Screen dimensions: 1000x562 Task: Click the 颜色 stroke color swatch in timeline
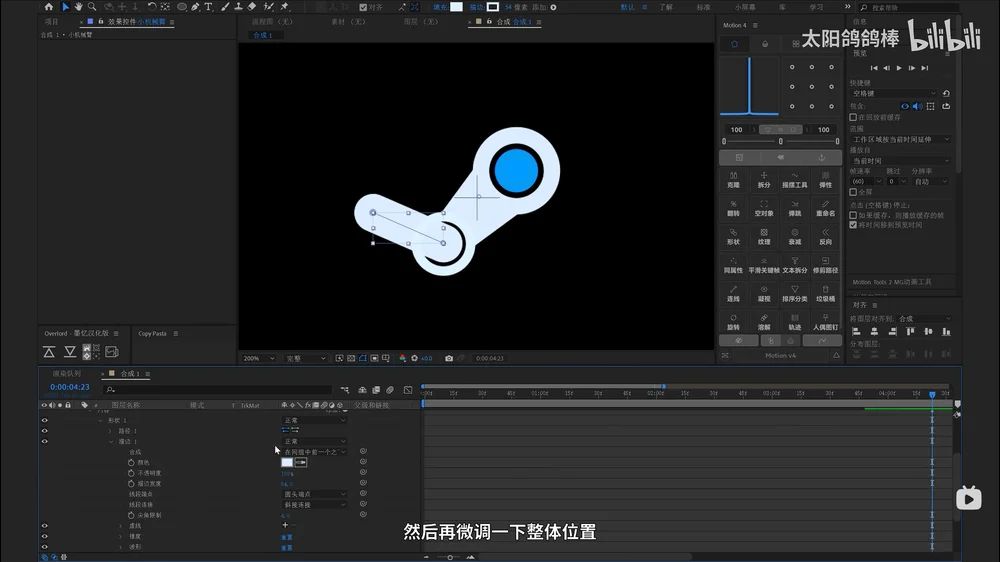coord(287,462)
